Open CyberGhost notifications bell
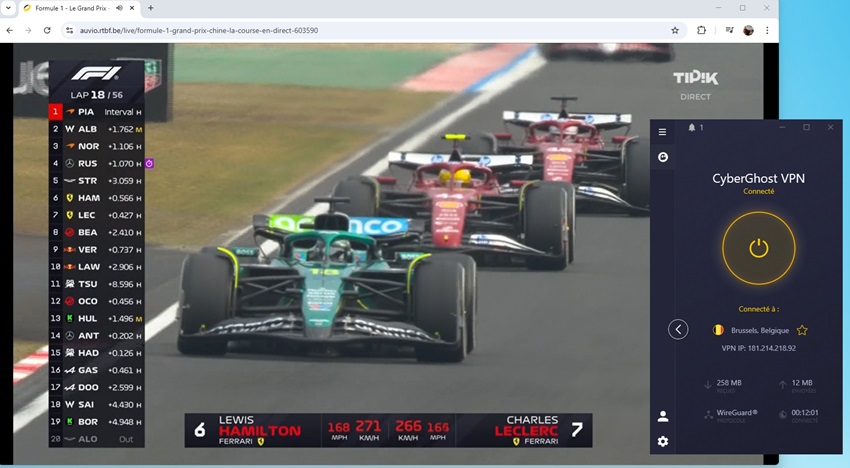 (692, 127)
